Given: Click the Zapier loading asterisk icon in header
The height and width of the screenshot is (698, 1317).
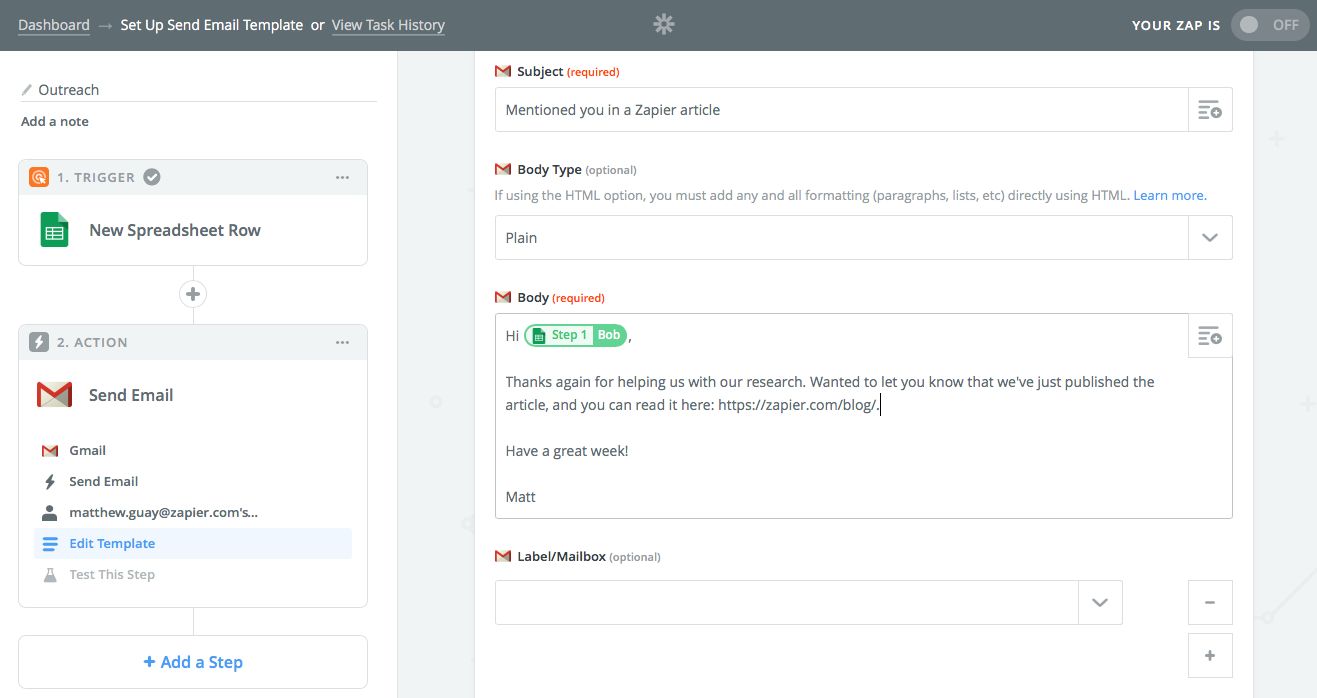Looking at the screenshot, I should (664, 25).
